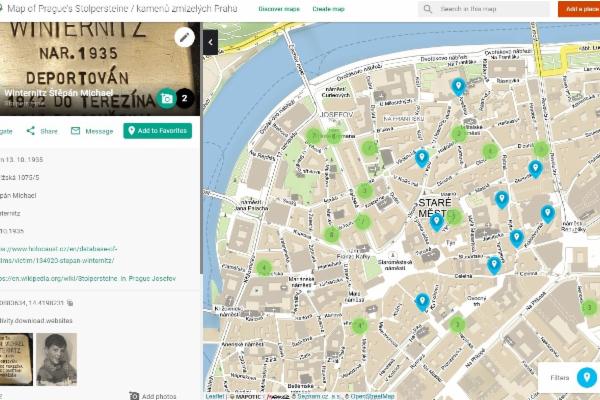The width and height of the screenshot is (600, 400).
Task: Add place to Favorites
Action: 157,131
